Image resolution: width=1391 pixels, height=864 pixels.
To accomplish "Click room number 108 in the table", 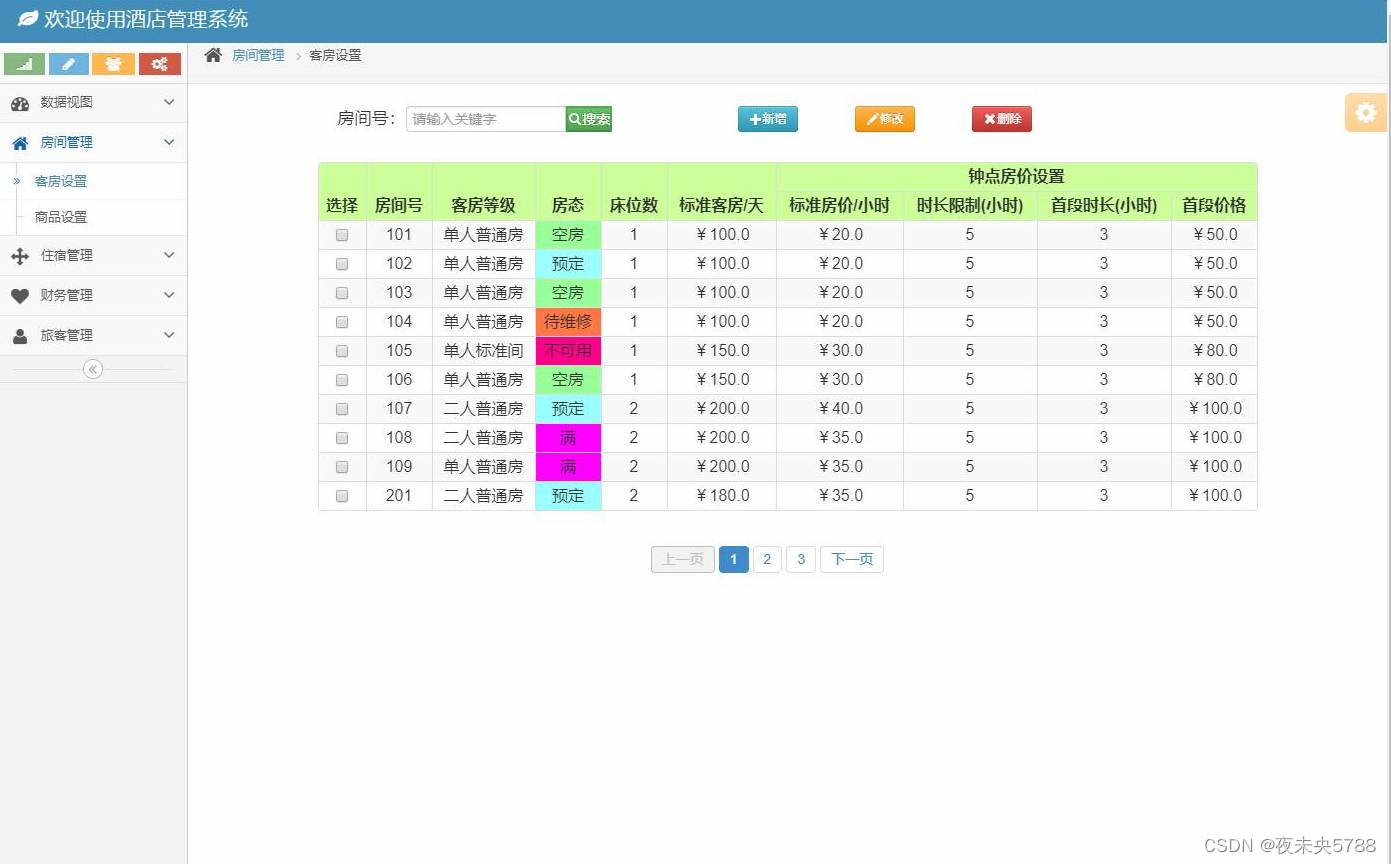I will click(x=399, y=438).
